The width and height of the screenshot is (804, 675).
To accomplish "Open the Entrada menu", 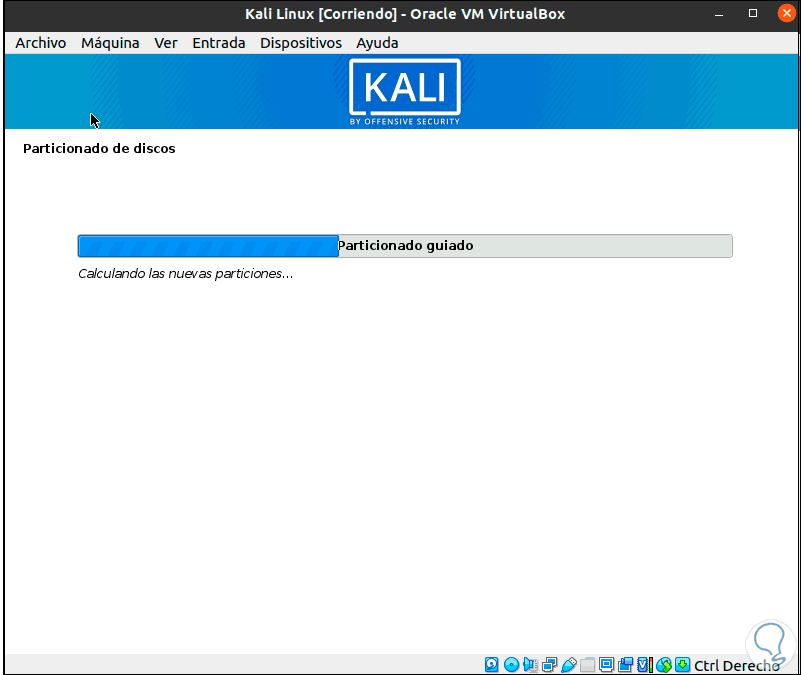I will [218, 43].
